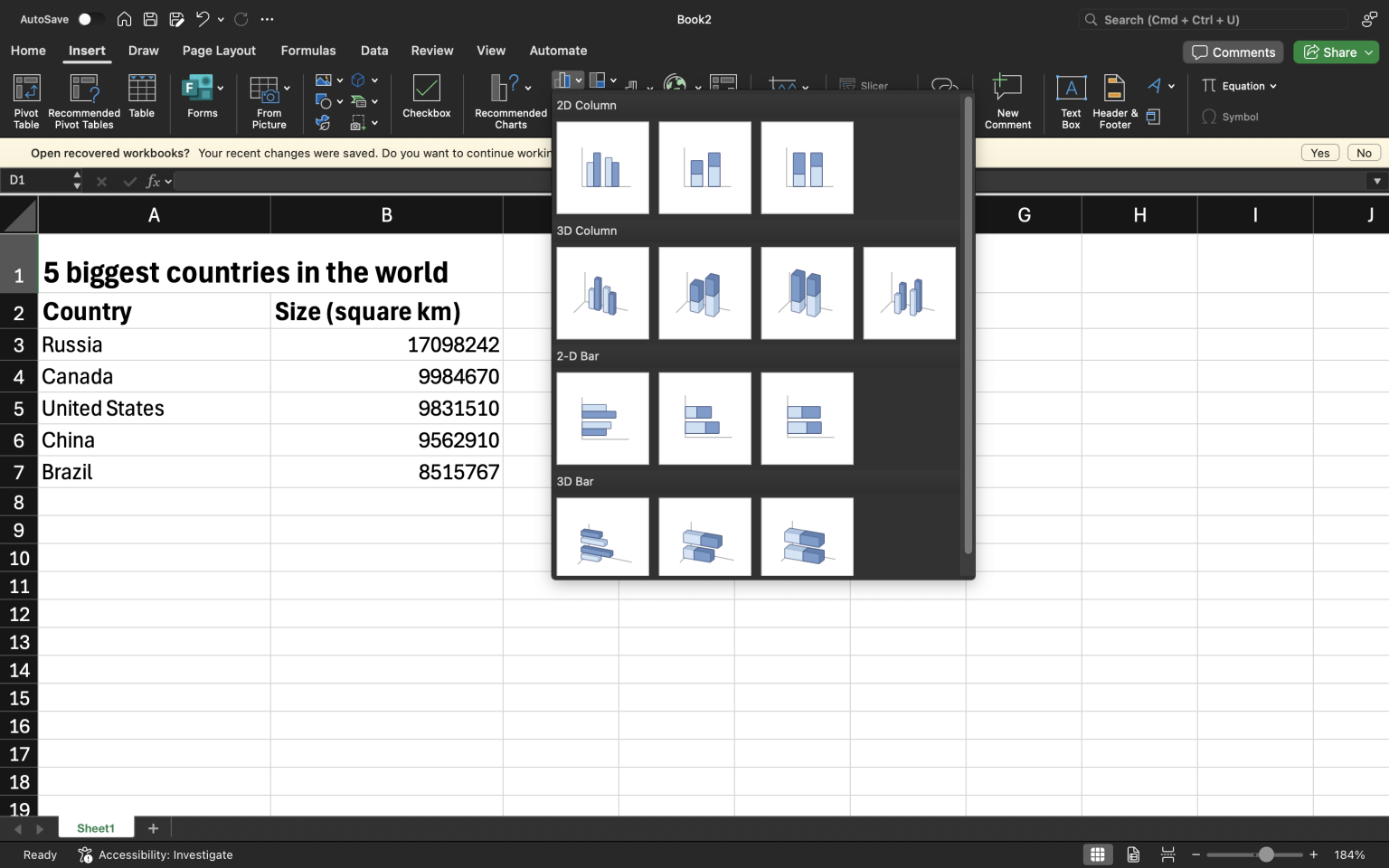This screenshot has height=868, width=1389.
Task: Insert a Checkbox
Action: coord(425,101)
